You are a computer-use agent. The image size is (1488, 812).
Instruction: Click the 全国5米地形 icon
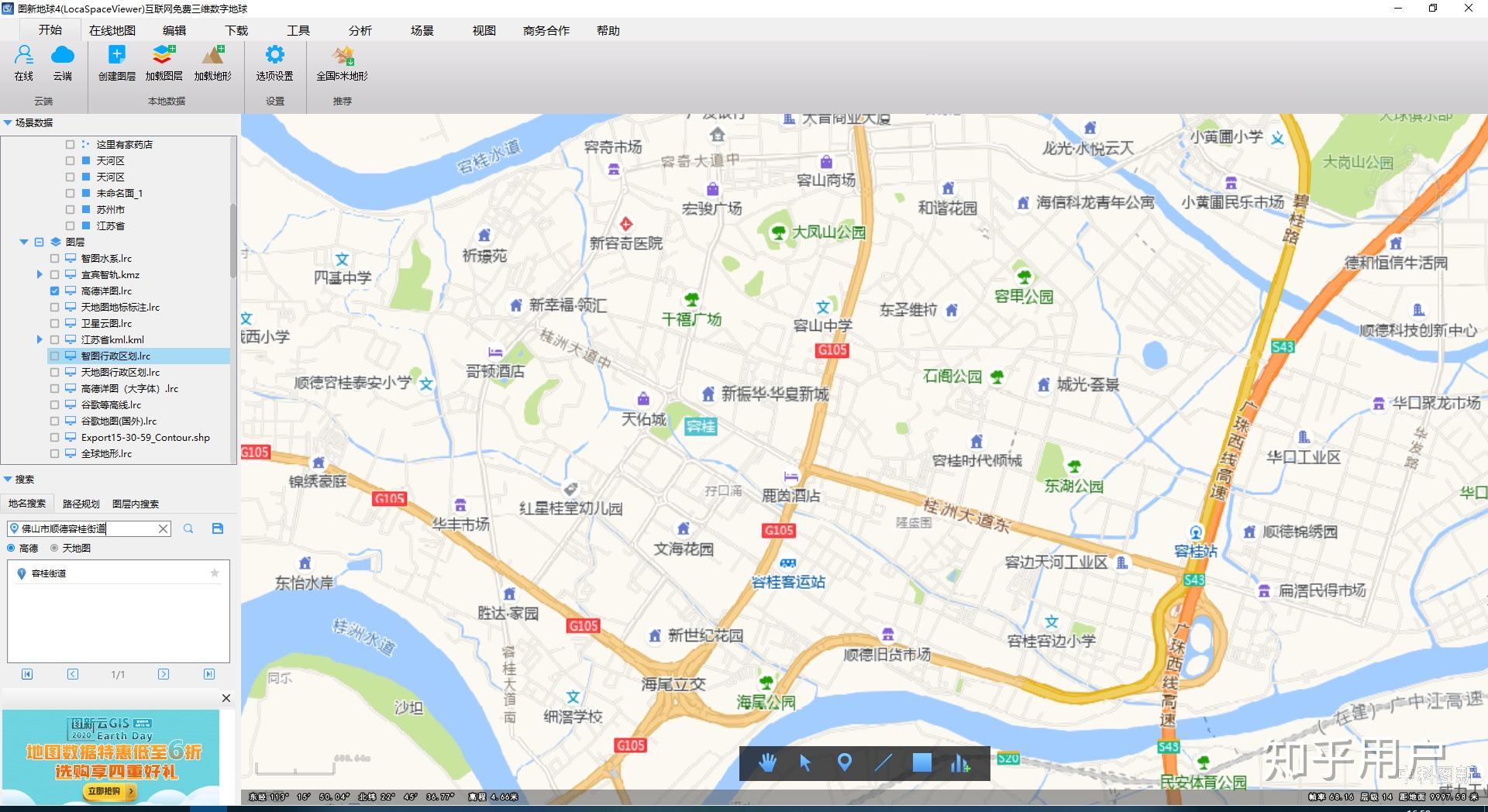[x=343, y=55]
